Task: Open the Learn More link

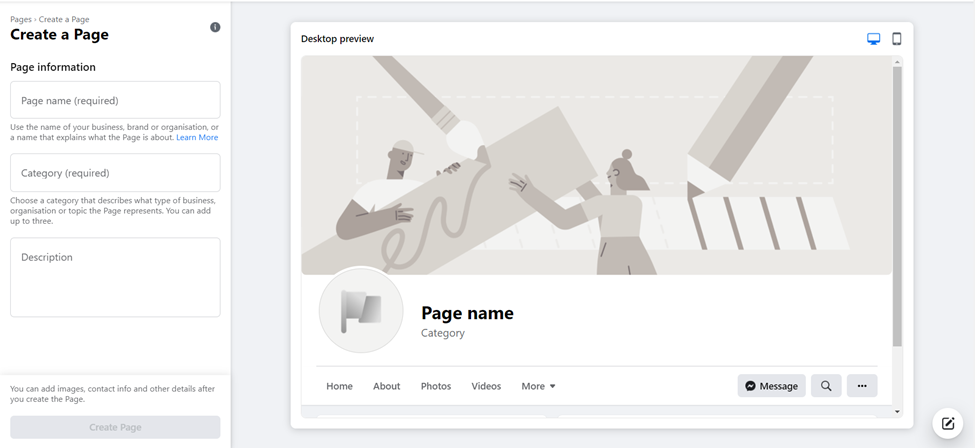Action: coord(197,138)
